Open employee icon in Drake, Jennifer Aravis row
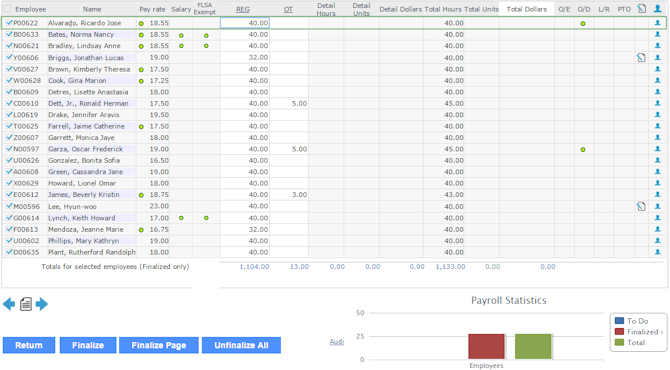Image resolution: width=670 pixels, height=370 pixels. pyautogui.click(x=658, y=115)
